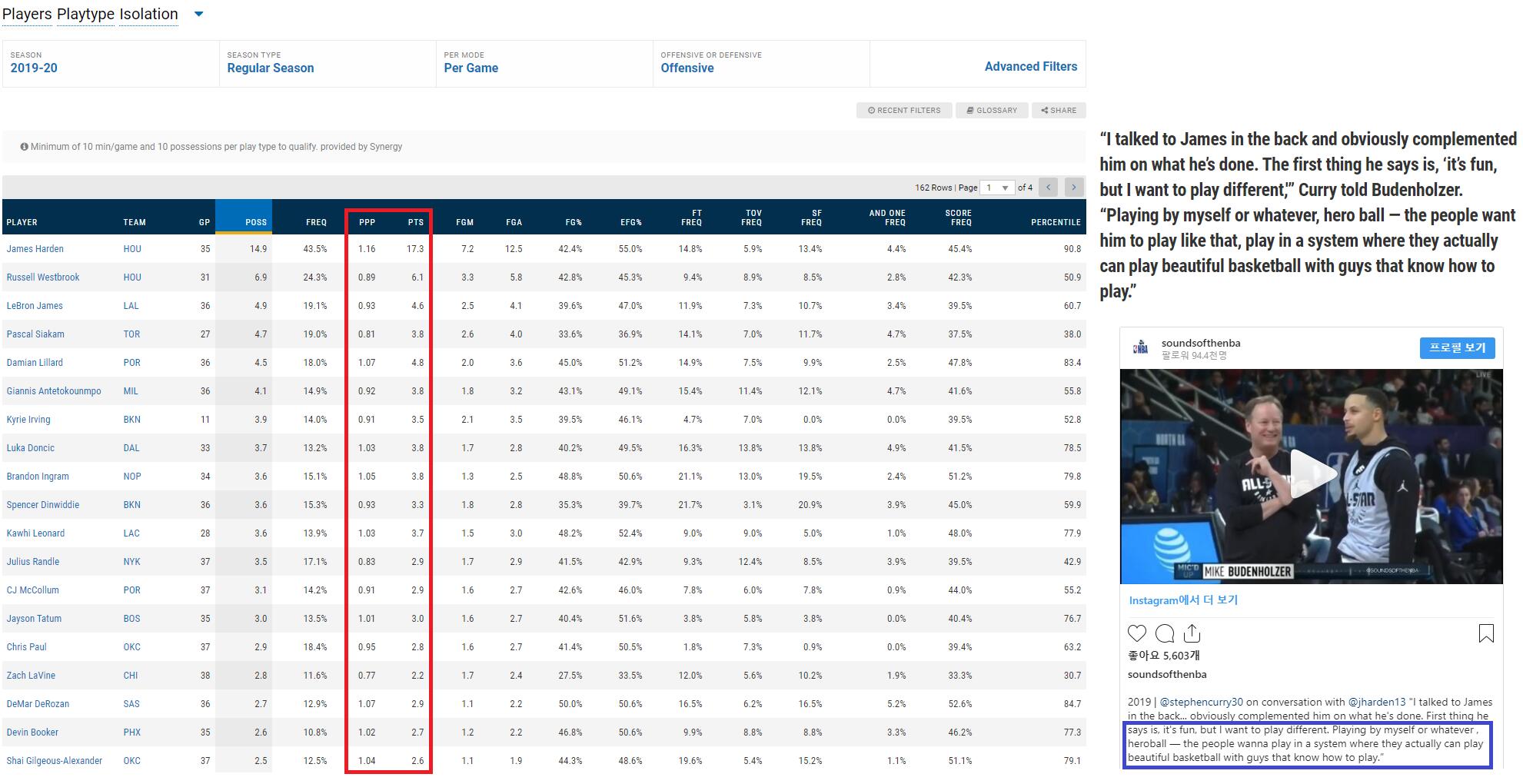Viewport: 1523px width, 784px height.
Task: Go to next table page arrow
Action: 1074,188
